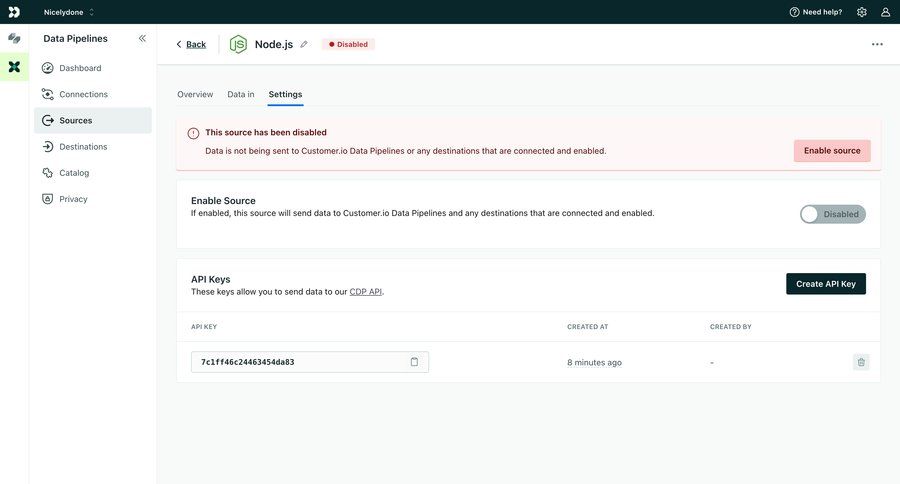Screen dimensions: 900x484
Task: Click the Sources arrow icon
Action: click(x=48, y=121)
